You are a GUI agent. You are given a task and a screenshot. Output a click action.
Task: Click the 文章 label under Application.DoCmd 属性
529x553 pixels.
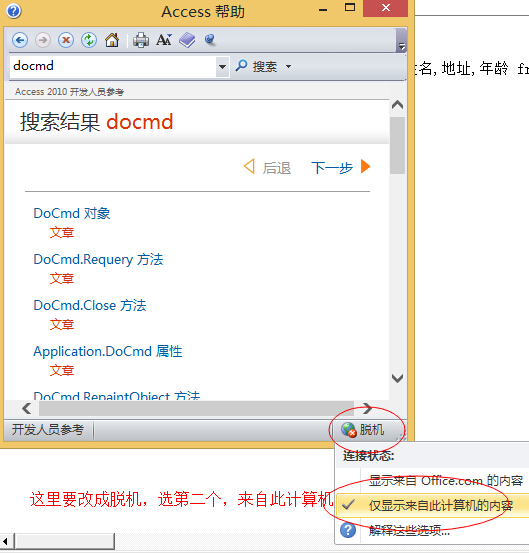(62, 371)
